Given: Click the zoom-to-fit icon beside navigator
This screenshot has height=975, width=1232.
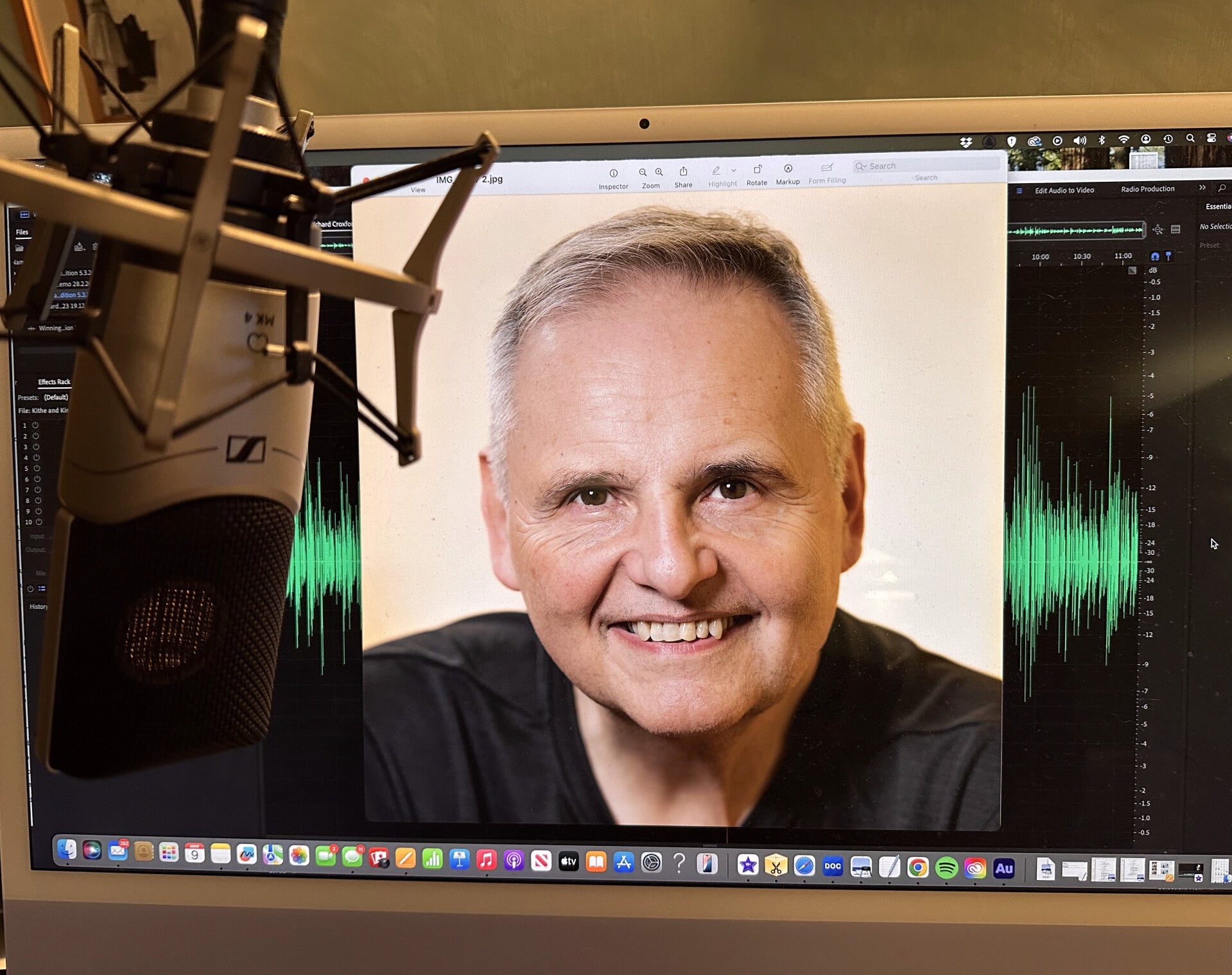Looking at the screenshot, I should pyautogui.click(x=1158, y=229).
